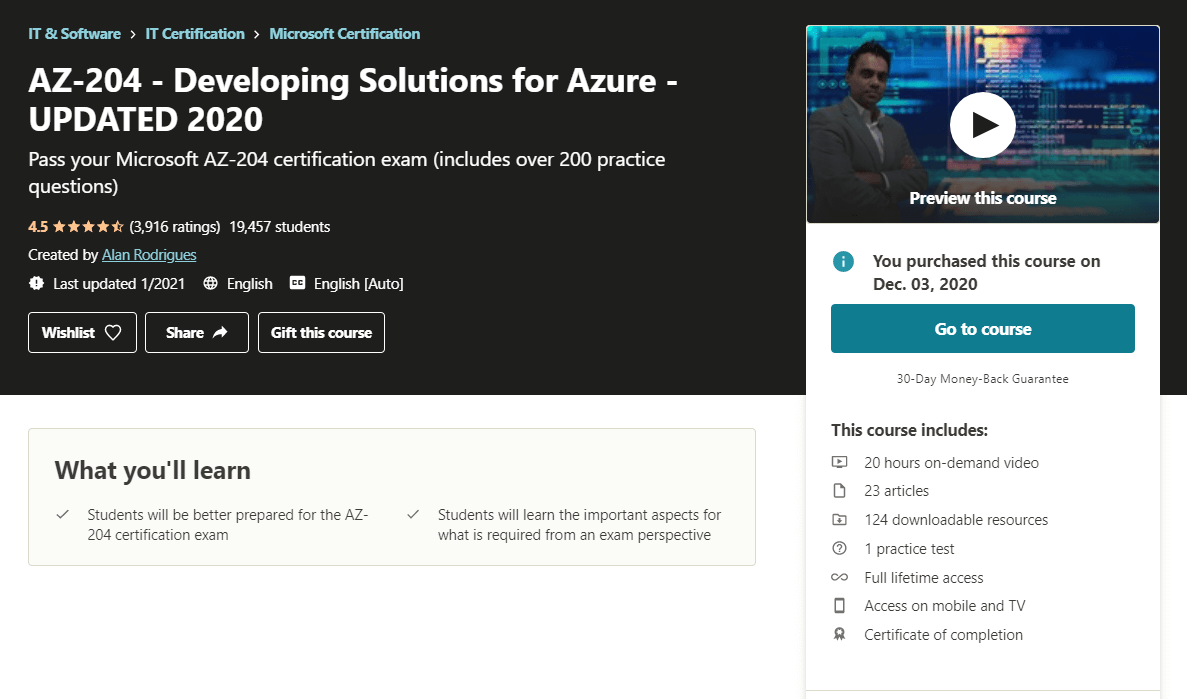Click the globe icon next to English
This screenshot has height=699, width=1187.
210,283
